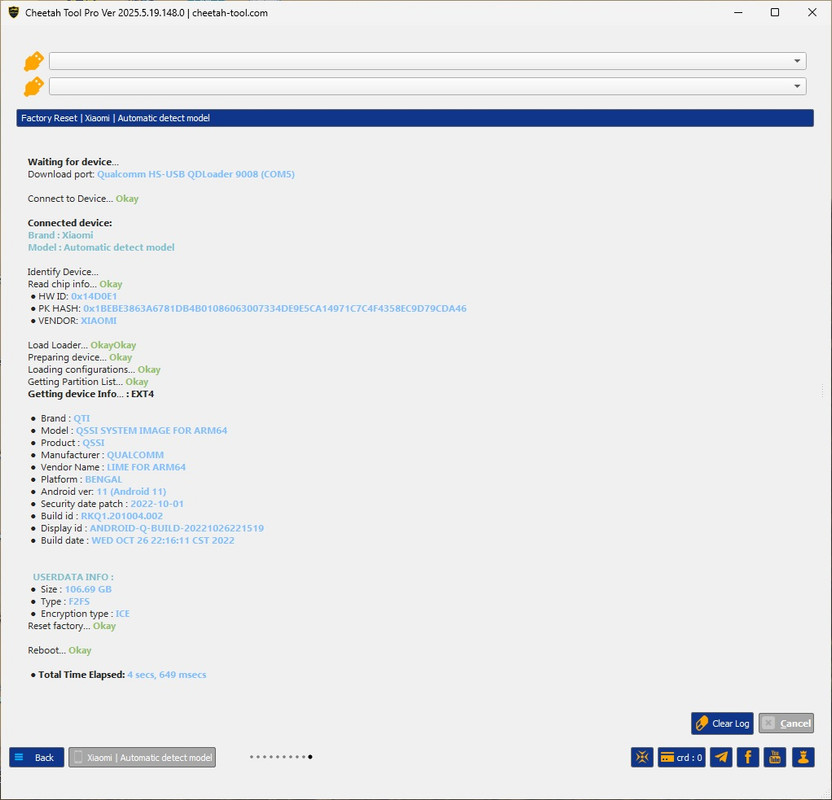Click the Product value QSSI
The image size is (832, 800).
[x=93, y=442]
